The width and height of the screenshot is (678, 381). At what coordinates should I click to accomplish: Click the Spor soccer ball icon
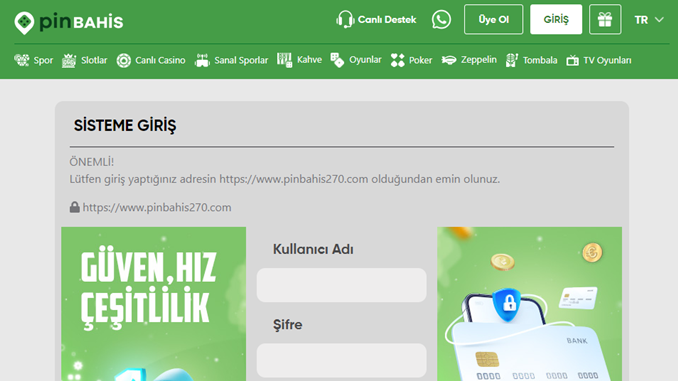[22, 60]
